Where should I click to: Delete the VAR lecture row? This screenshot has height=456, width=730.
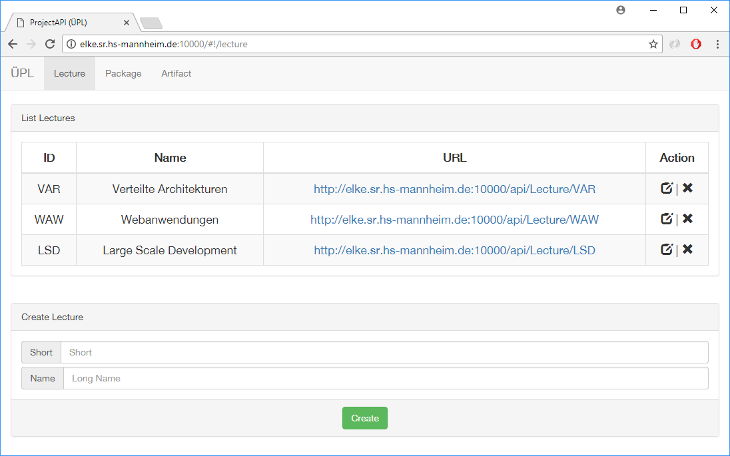[688, 188]
